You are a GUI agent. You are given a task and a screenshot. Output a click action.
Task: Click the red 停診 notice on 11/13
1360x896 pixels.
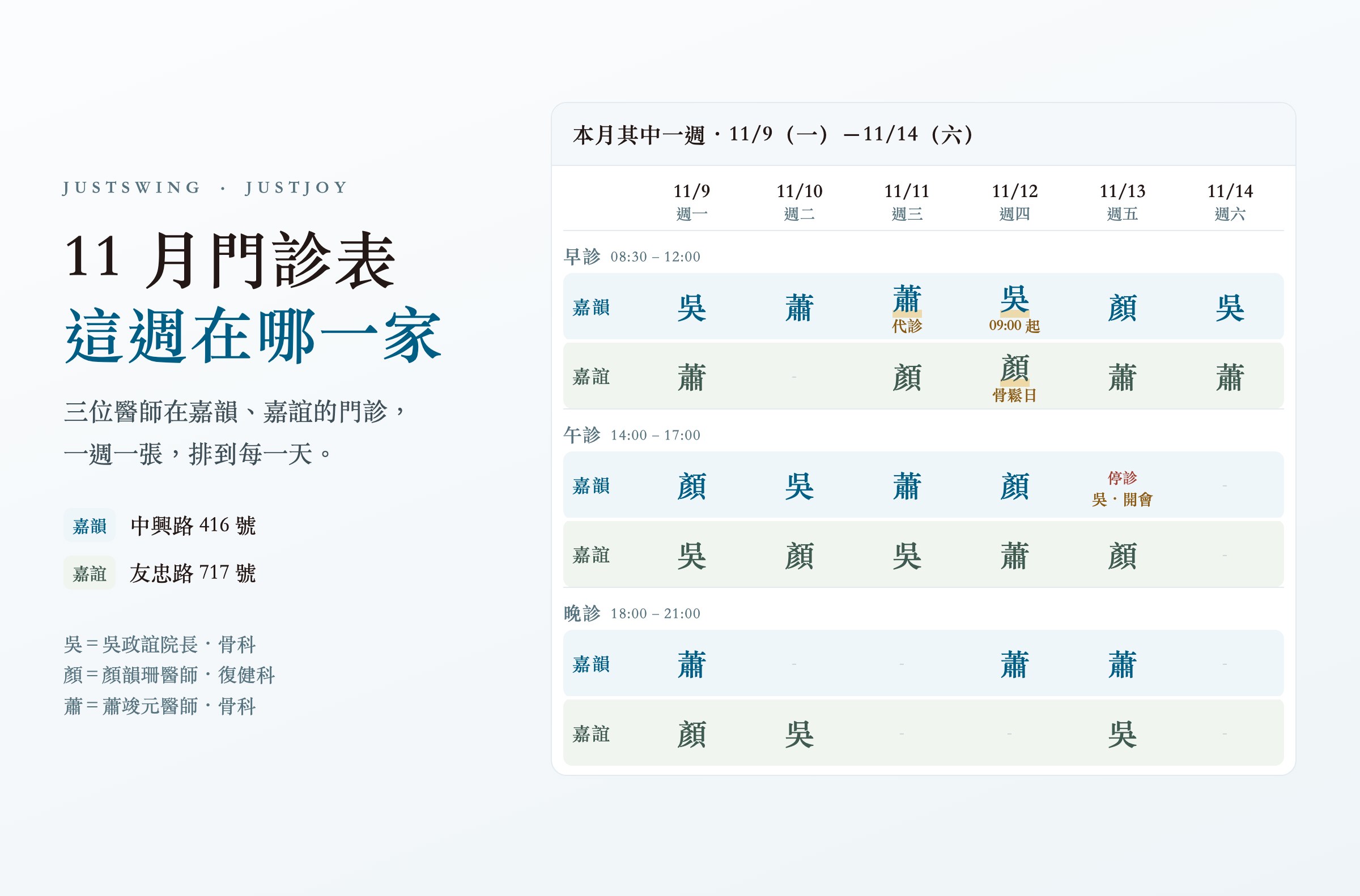(1122, 477)
